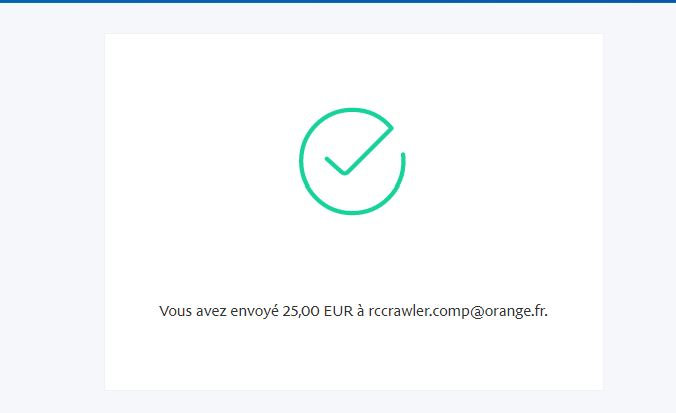Click the word "avez" in the message
Screen dimensions: 676x413
[x=211, y=311]
